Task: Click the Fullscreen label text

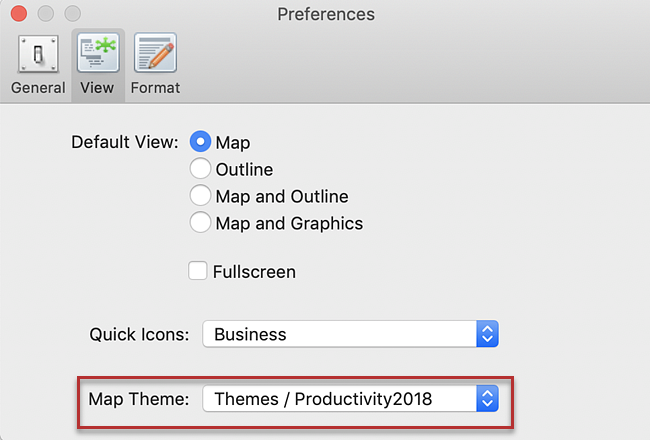Action: (254, 271)
